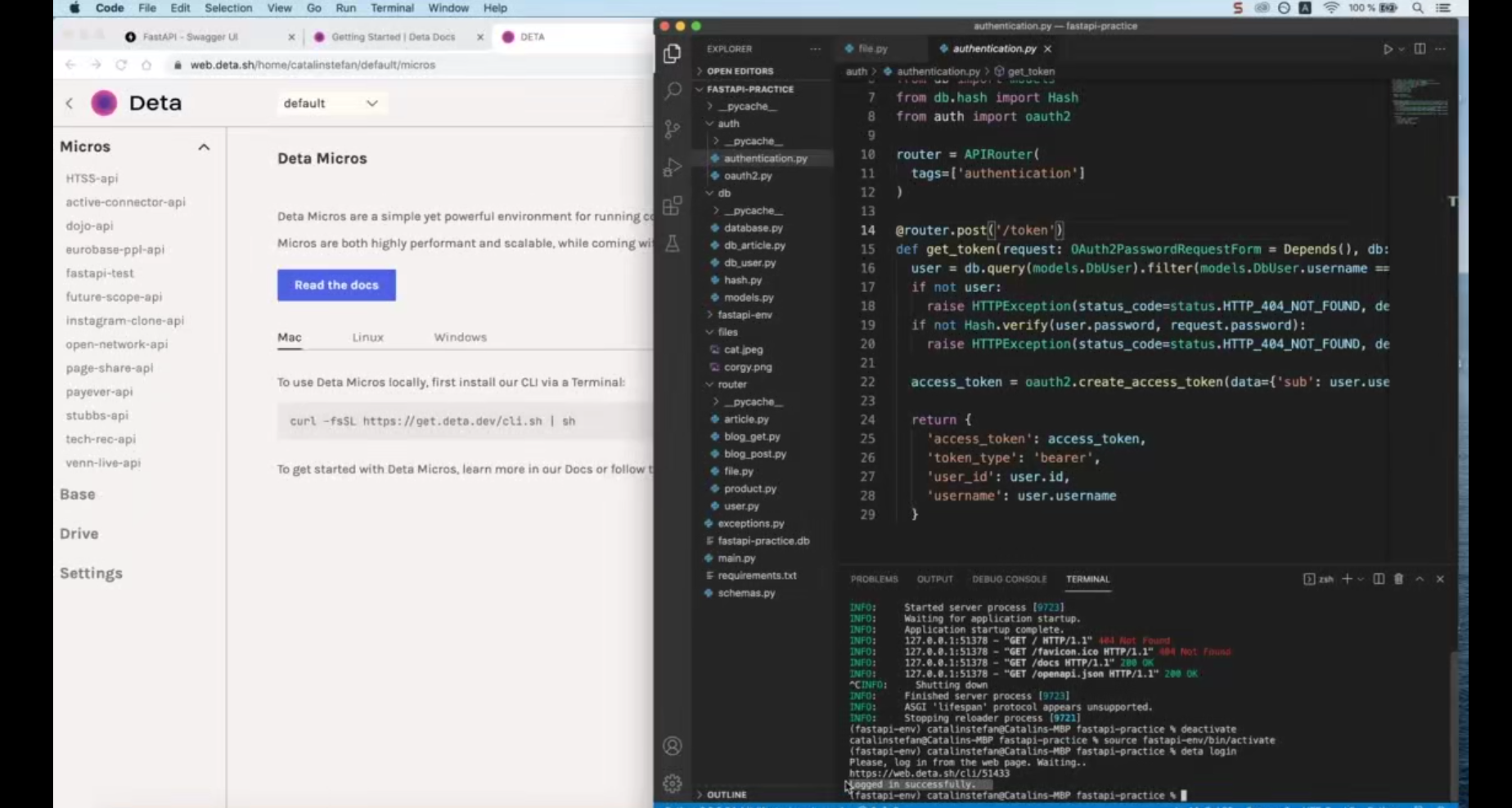The width and height of the screenshot is (1512, 808).
Task: Open the Extensions view
Action: pyautogui.click(x=673, y=206)
